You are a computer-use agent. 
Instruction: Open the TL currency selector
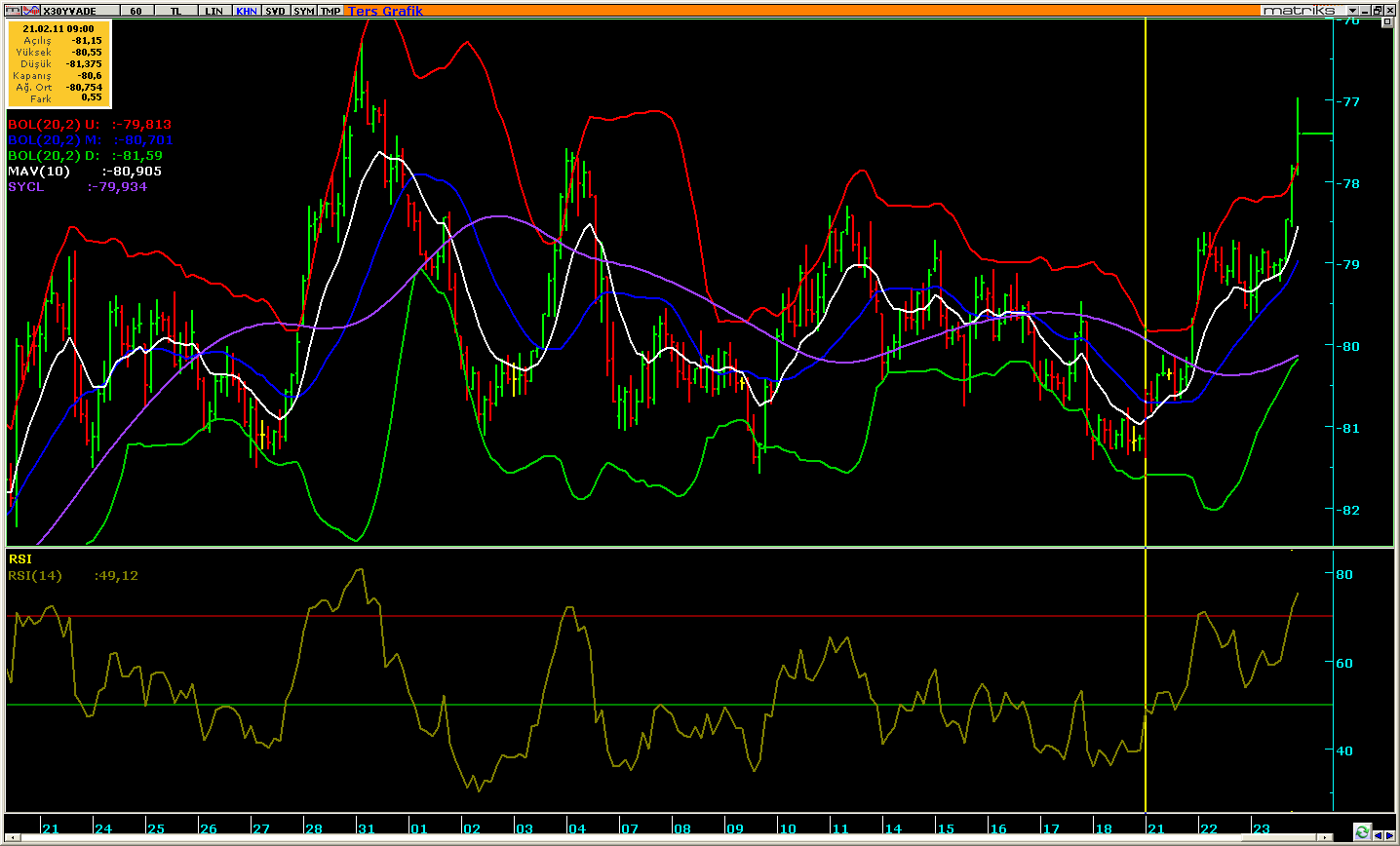point(175,10)
